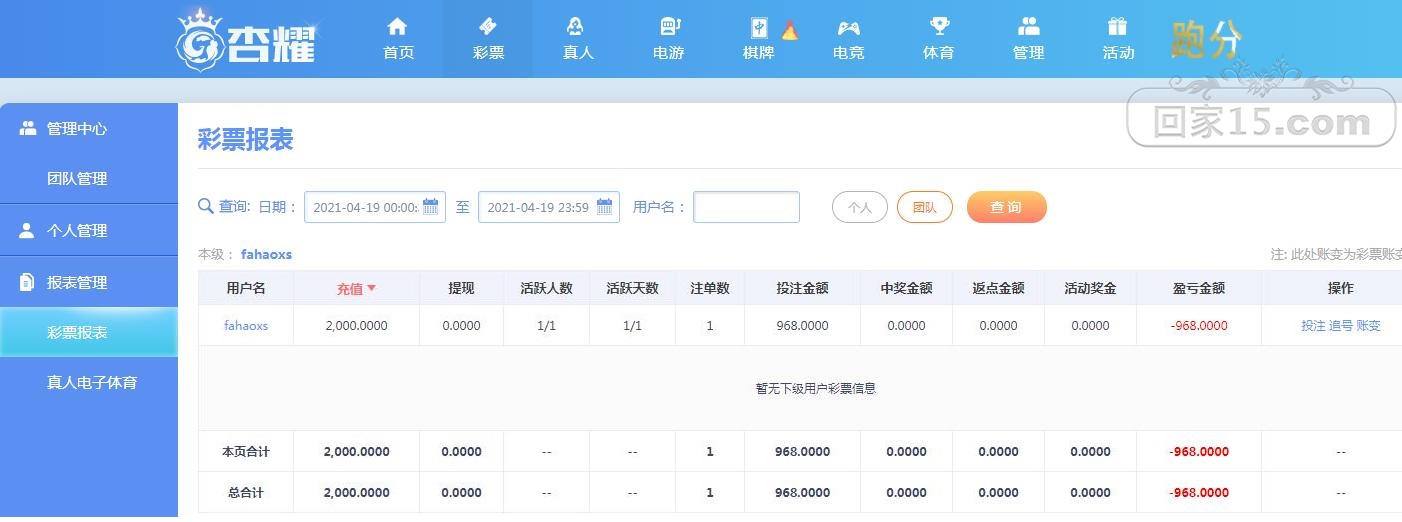This screenshot has height=522, width=1402.
Task: Click the orange 查询 button
Action: 1007,207
